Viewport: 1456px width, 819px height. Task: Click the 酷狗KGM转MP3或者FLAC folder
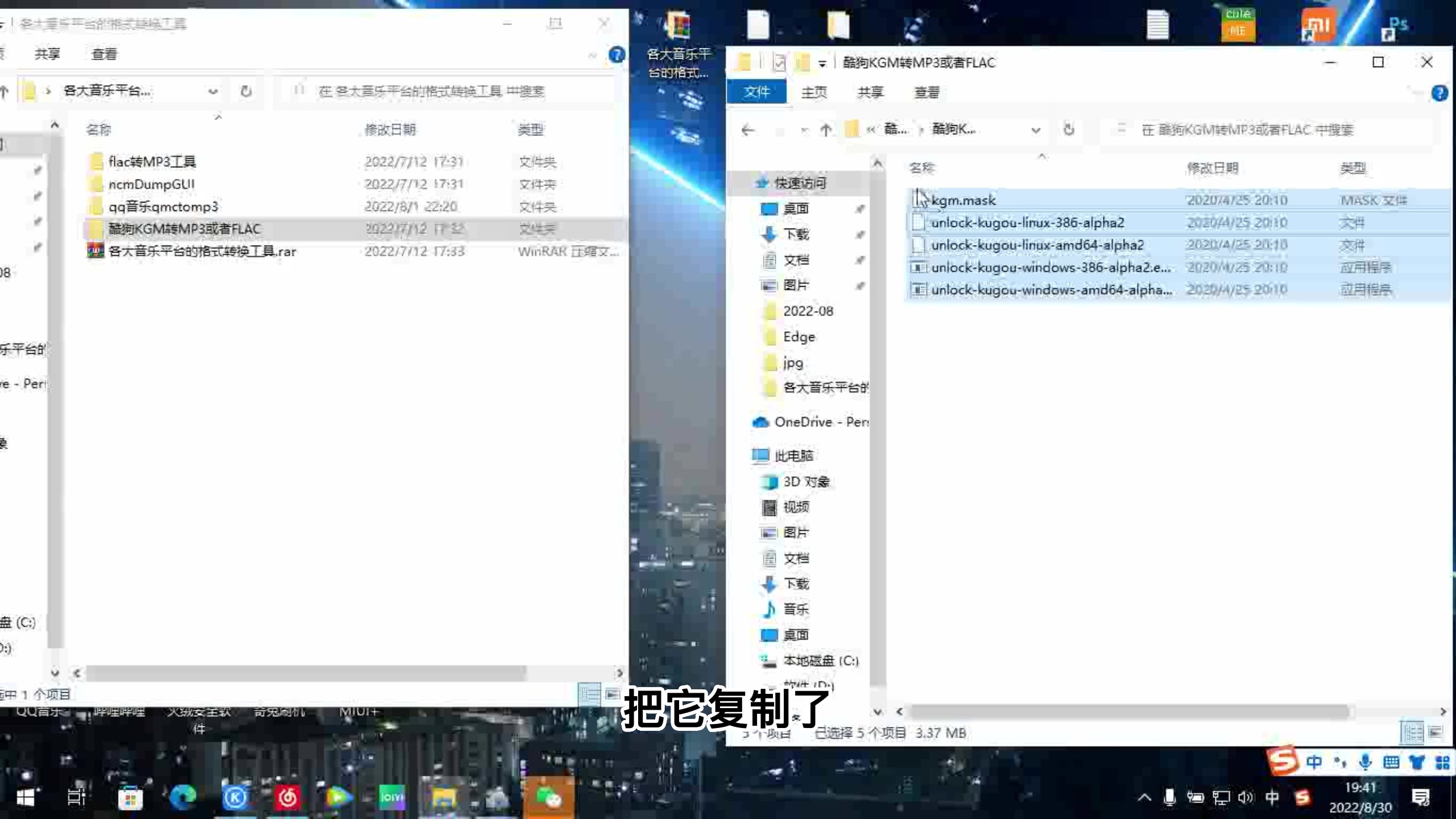click(185, 228)
